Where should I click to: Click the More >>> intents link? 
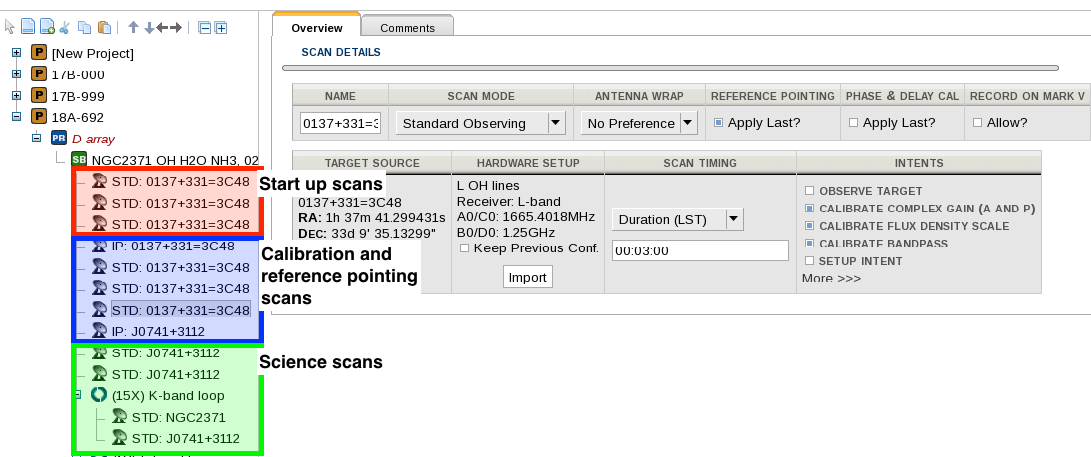pos(831,278)
